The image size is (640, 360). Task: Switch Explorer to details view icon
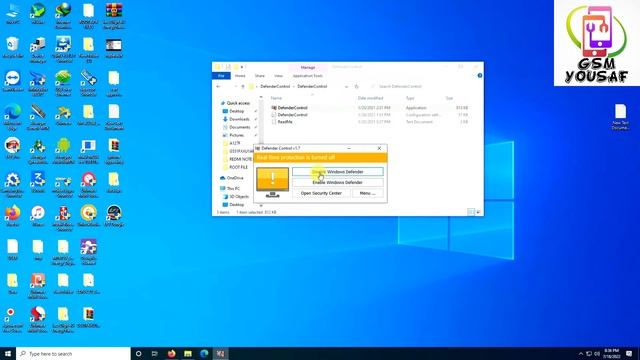(x=471, y=212)
